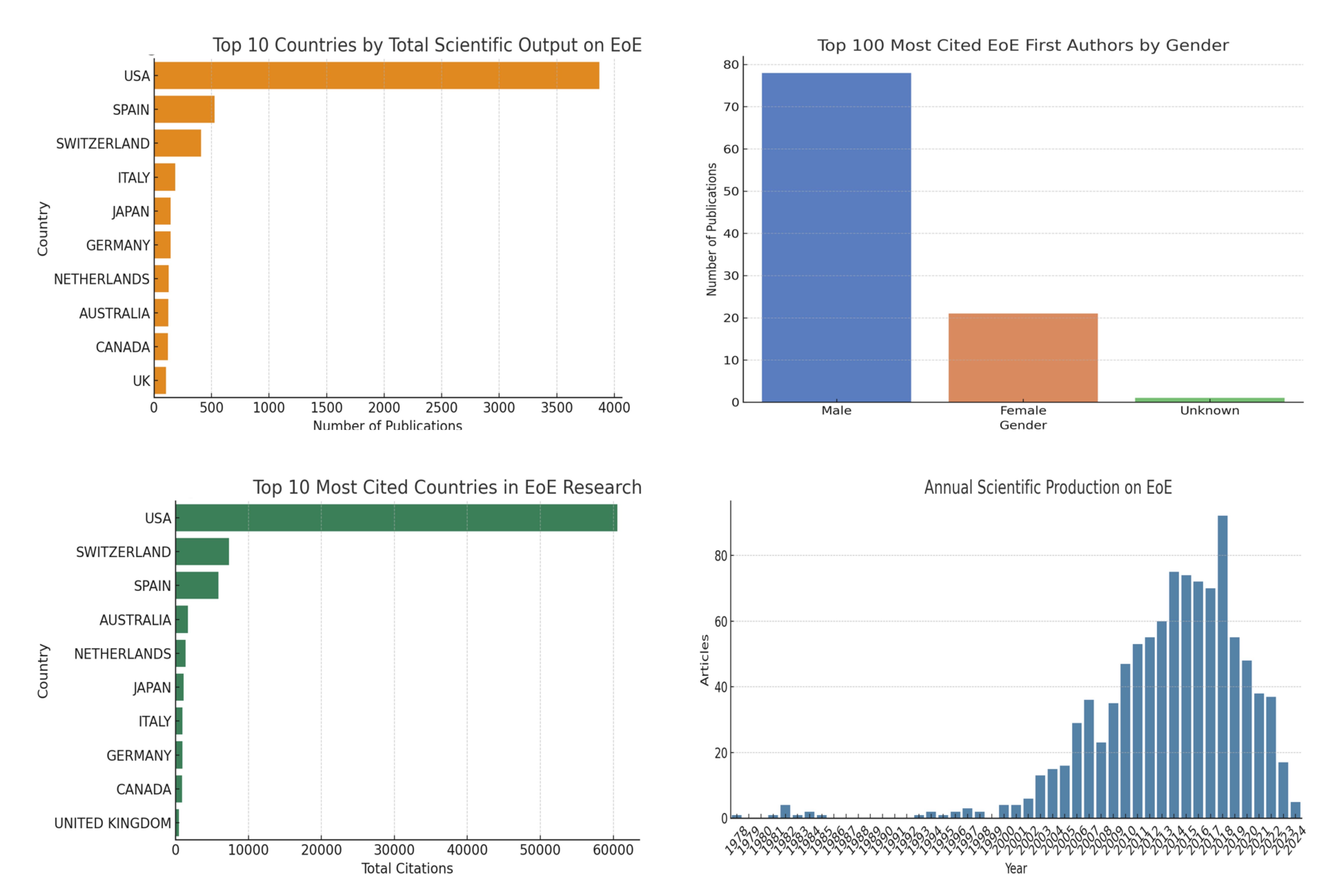Click the '30000' tick on citations axis
Screen dimensions: 1344x896
[x=394, y=850]
